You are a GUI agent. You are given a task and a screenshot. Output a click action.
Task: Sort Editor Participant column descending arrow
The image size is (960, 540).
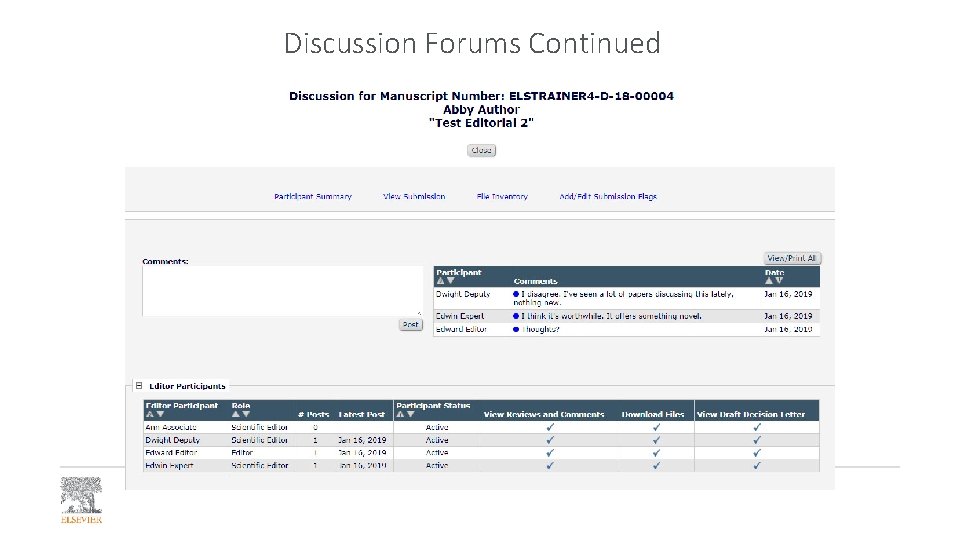[x=160, y=414]
